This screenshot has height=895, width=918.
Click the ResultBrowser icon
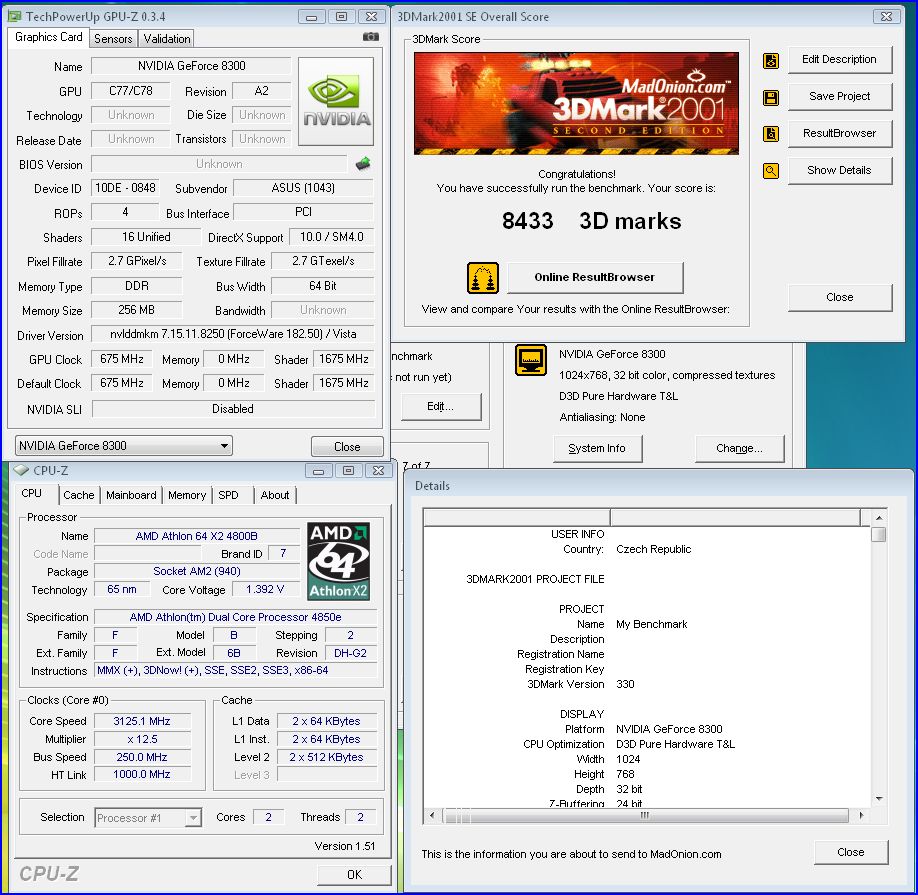click(x=771, y=134)
